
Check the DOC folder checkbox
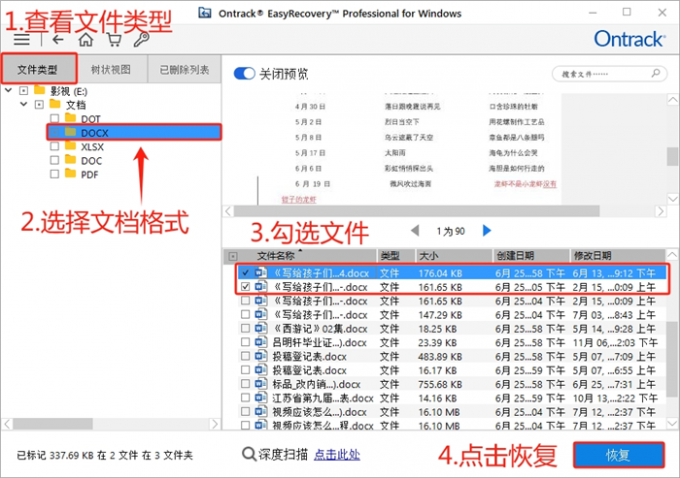click(55, 160)
